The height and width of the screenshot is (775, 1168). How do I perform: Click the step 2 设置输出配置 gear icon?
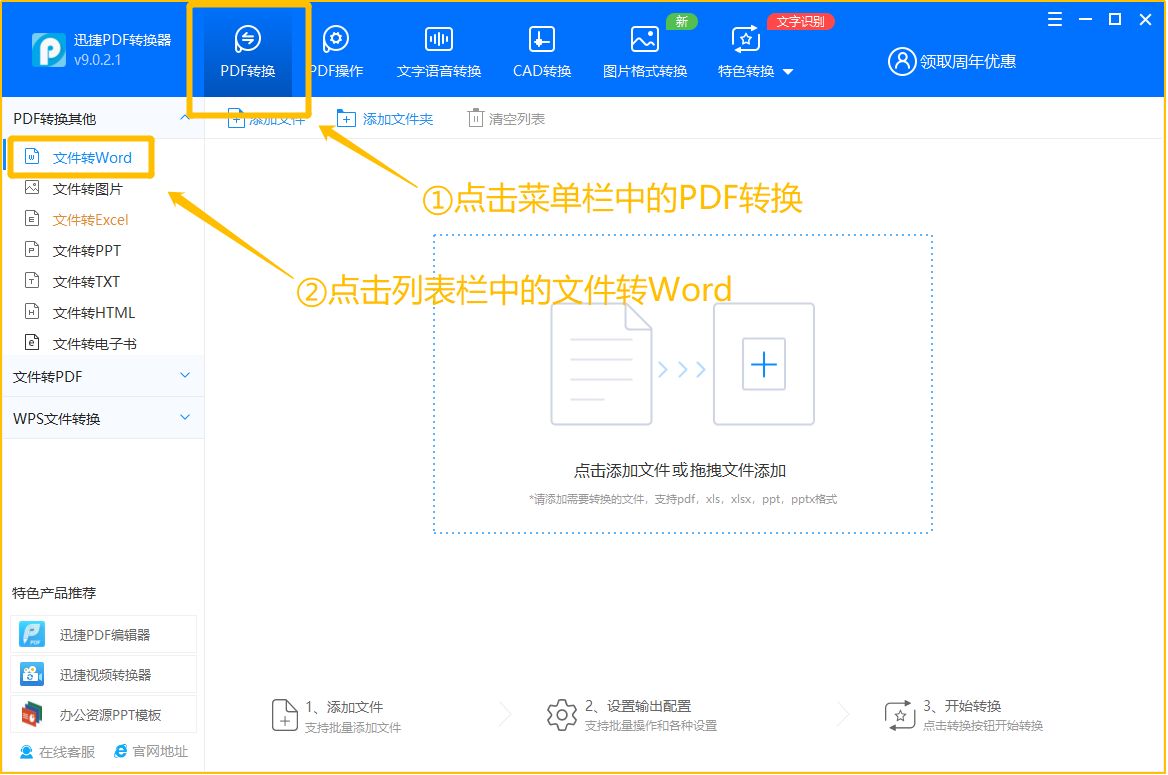click(x=562, y=715)
